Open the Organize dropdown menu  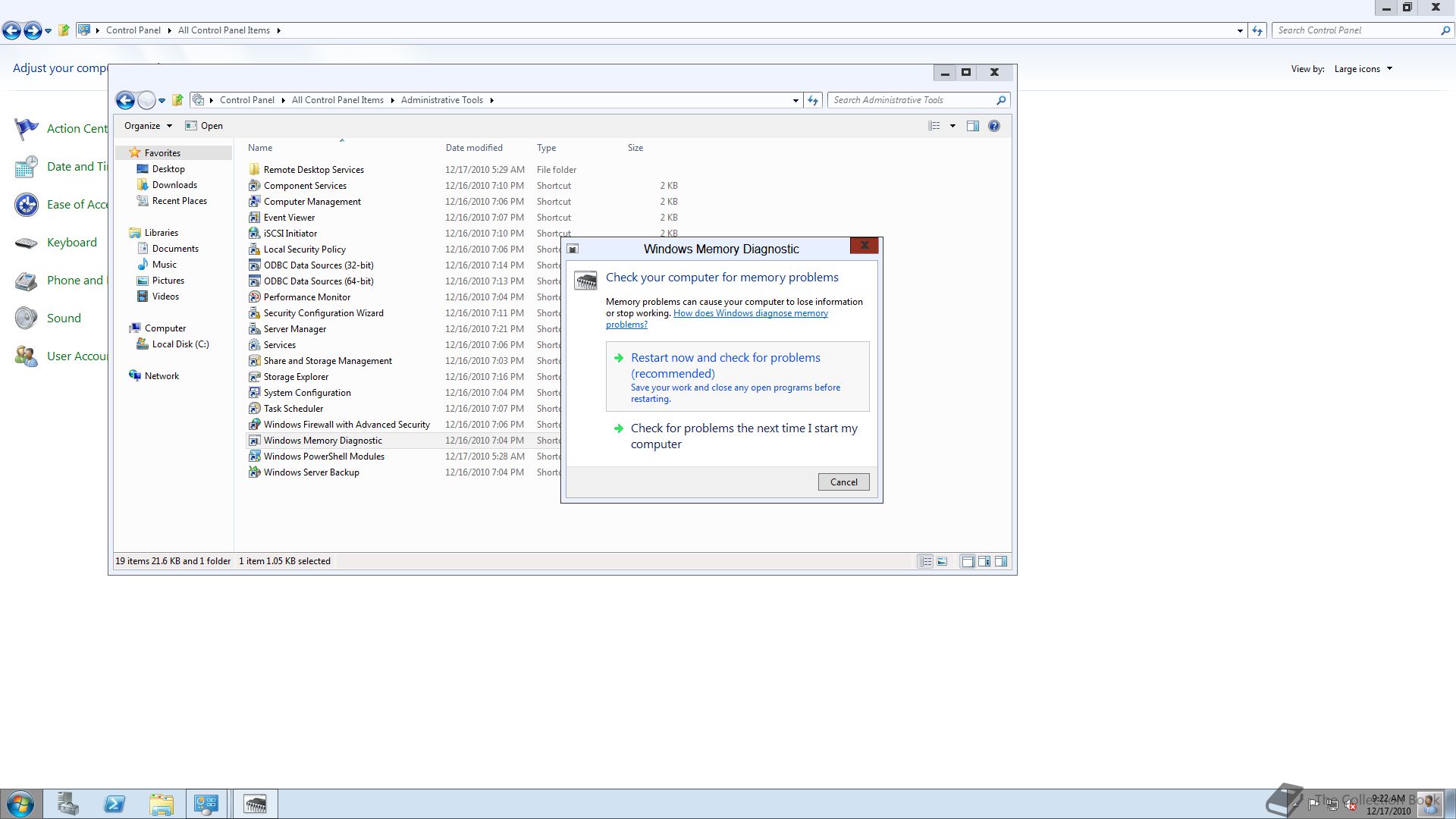pos(148,126)
